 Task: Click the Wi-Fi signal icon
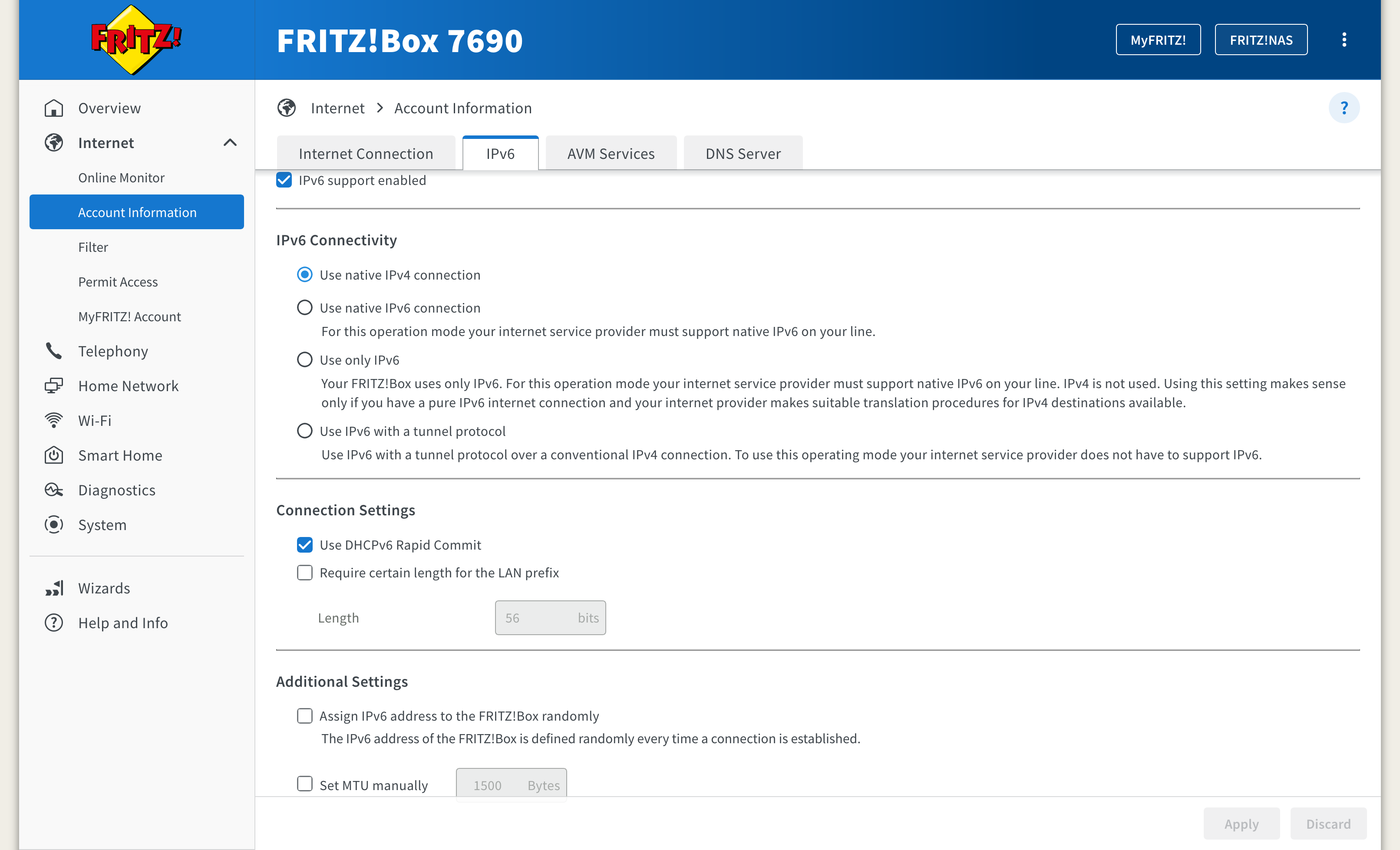coord(54,421)
